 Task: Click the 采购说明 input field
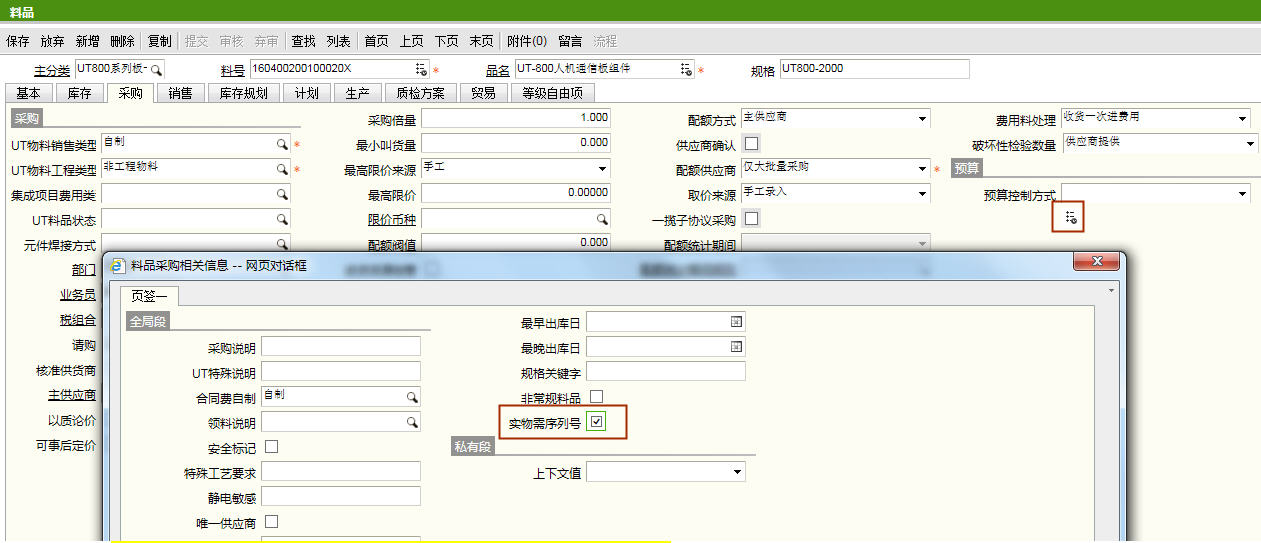tap(340, 347)
